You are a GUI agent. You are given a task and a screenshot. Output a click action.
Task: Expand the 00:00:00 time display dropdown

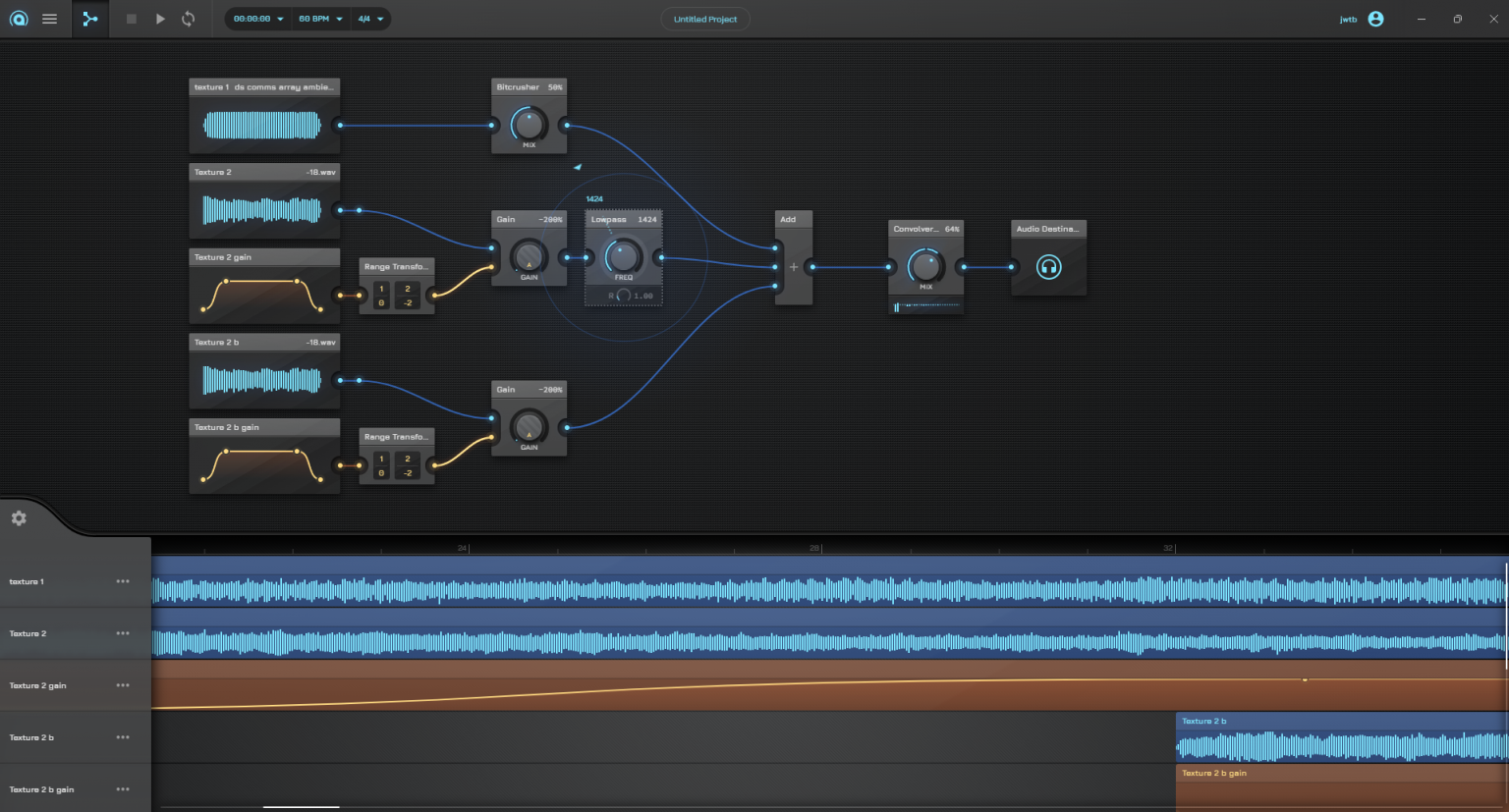point(256,18)
